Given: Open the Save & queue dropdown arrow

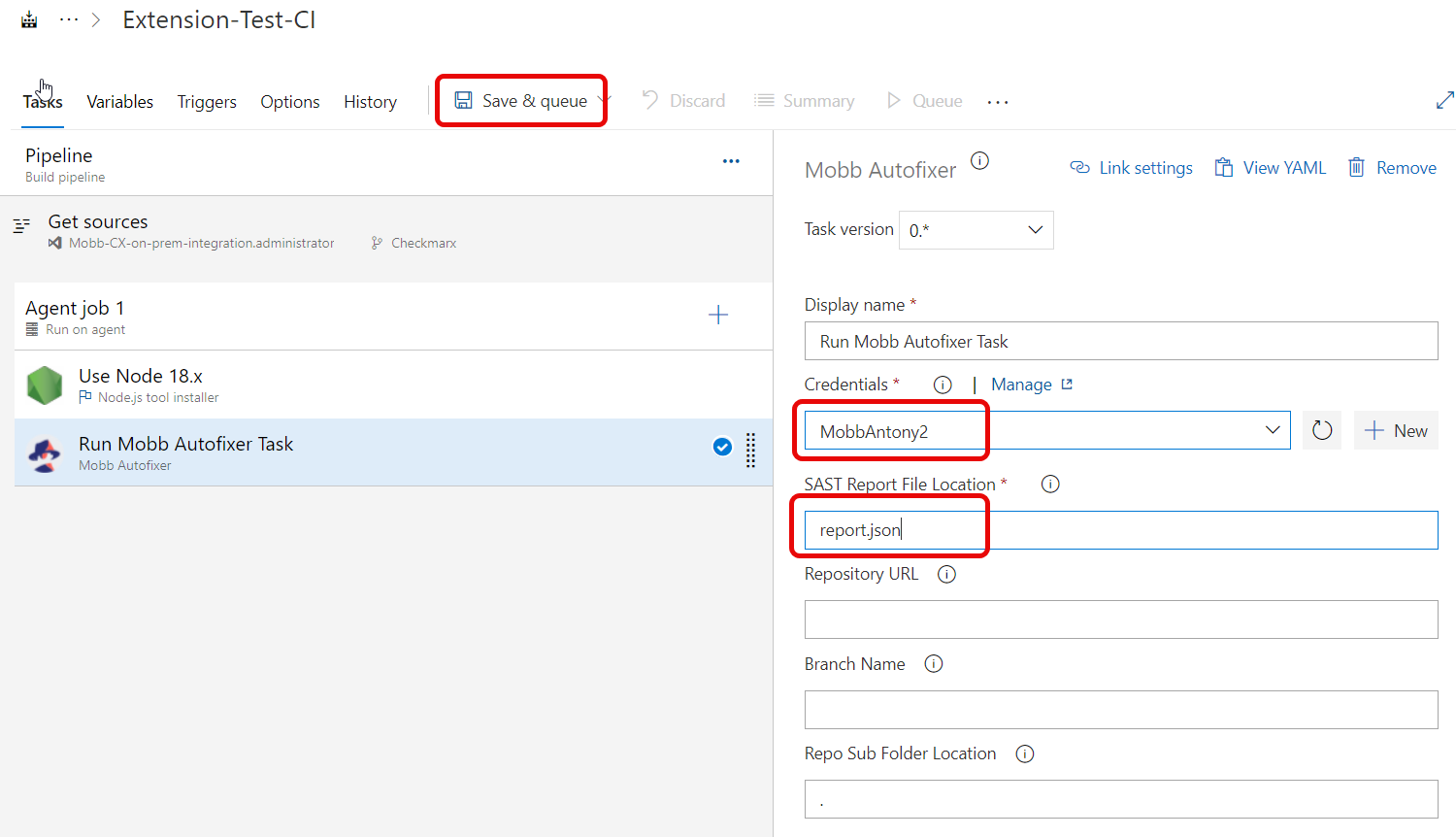Looking at the screenshot, I should pyautogui.click(x=604, y=100).
